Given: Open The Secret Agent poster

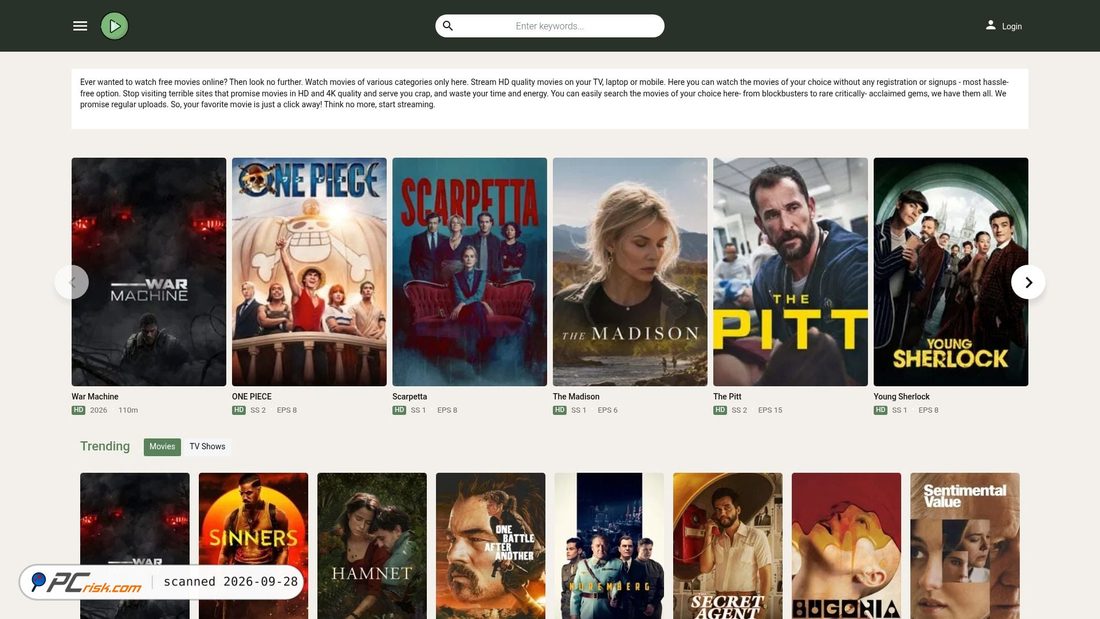Looking at the screenshot, I should click(727, 546).
